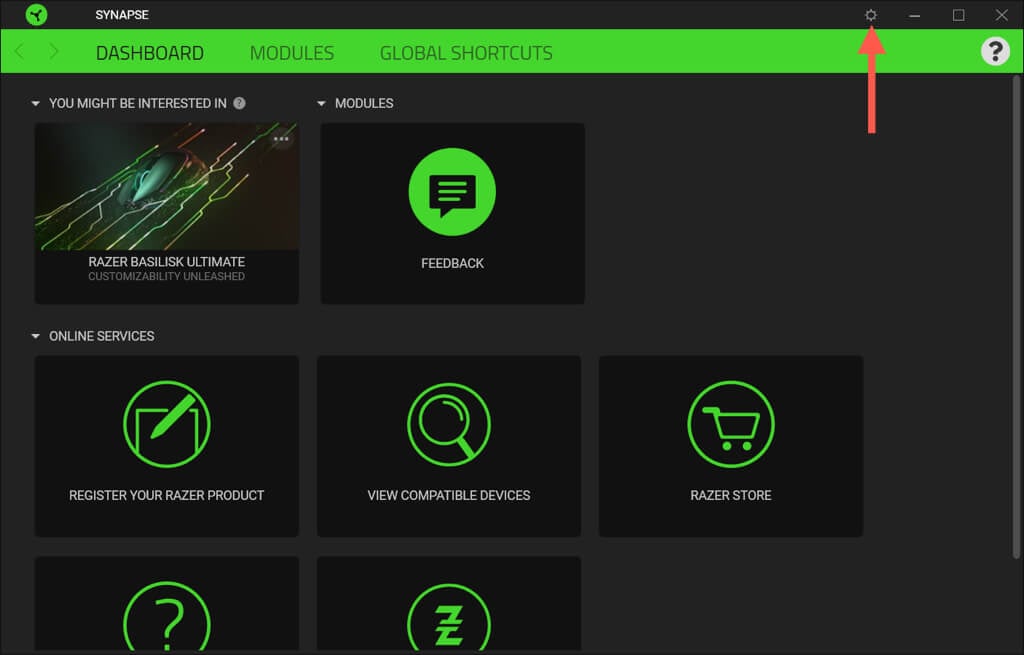Collapse the Modules section arrow

pos(321,103)
